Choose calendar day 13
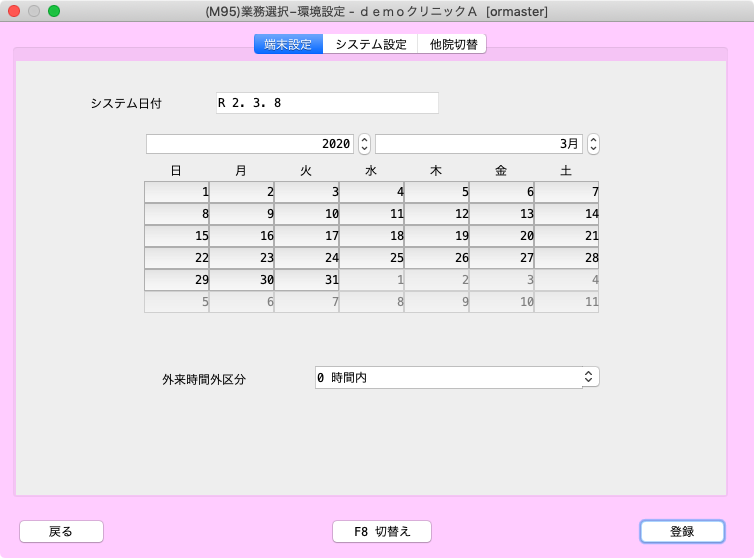754x558 pixels. [502, 214]
